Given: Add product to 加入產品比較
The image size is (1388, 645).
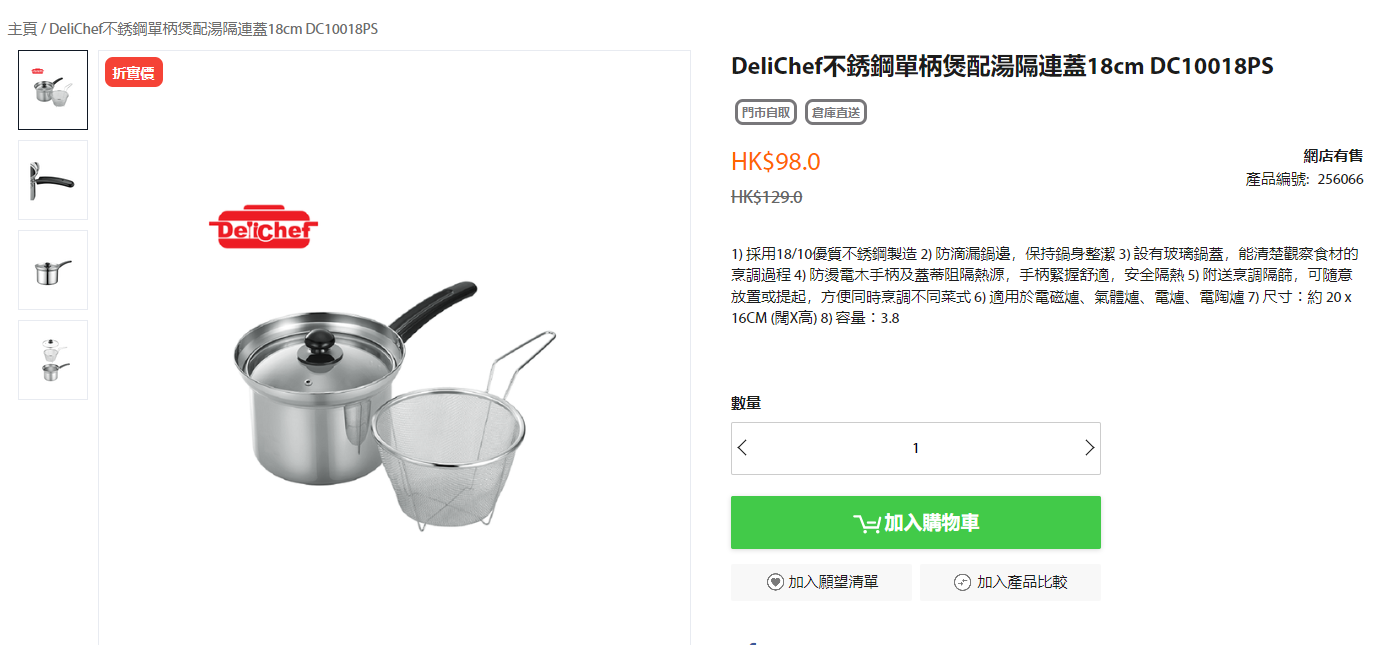Looking at the screenshot, I should click(1010, 582).
